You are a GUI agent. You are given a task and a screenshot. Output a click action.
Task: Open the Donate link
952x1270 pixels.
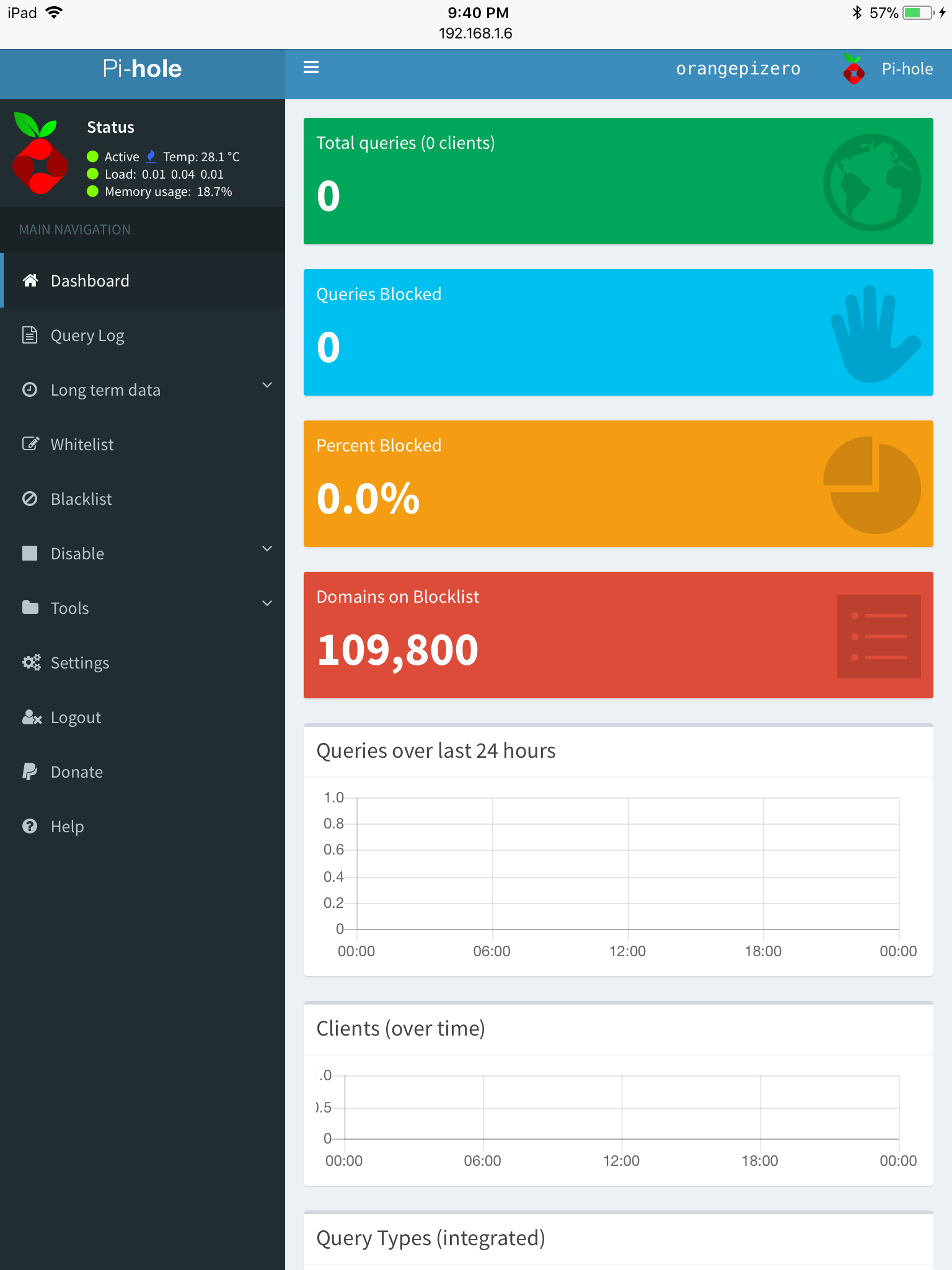point(143,771)
